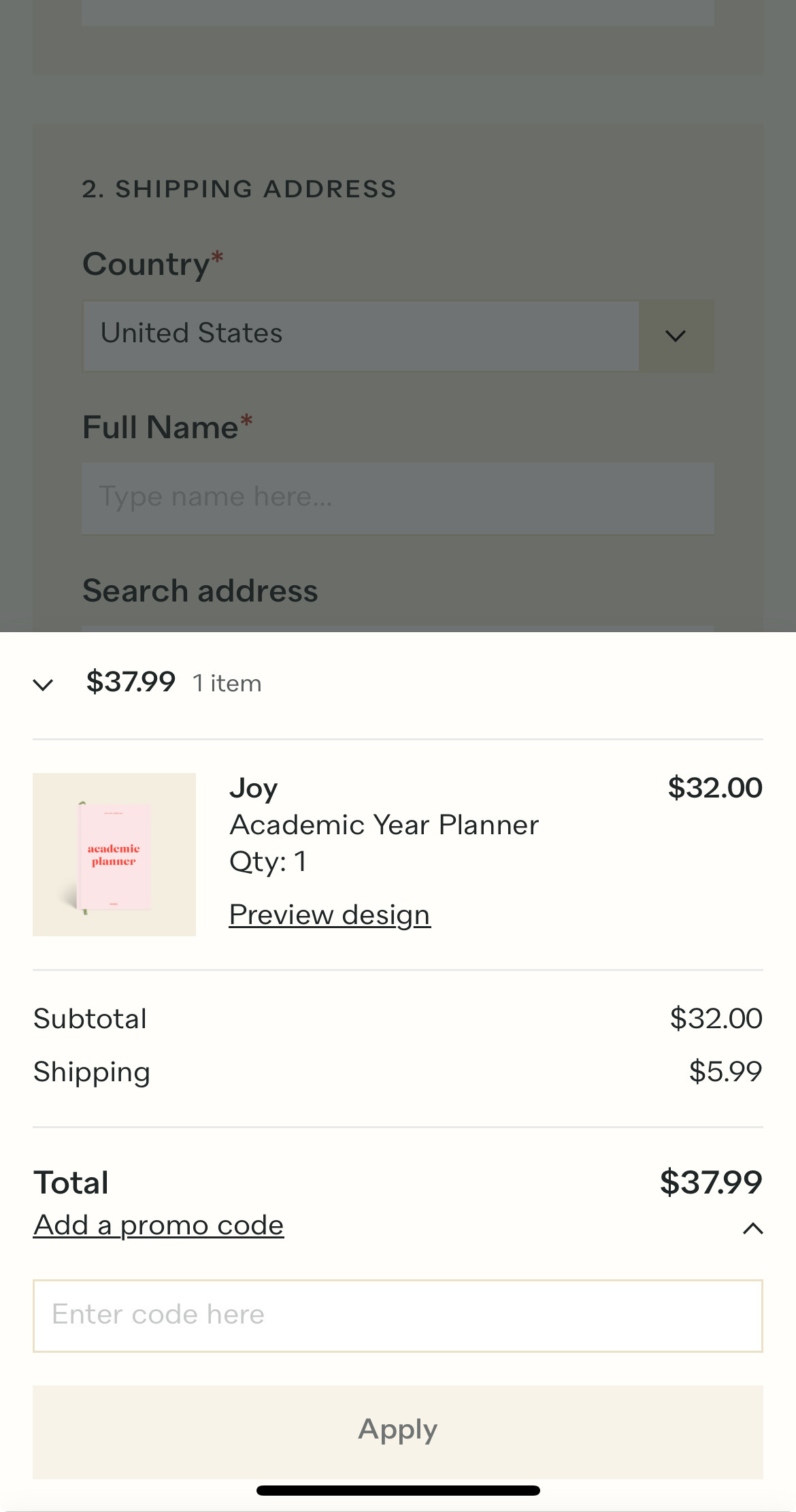Select the Joy product title
This screenshot has width=796, height=1512.
pos(253,788)
